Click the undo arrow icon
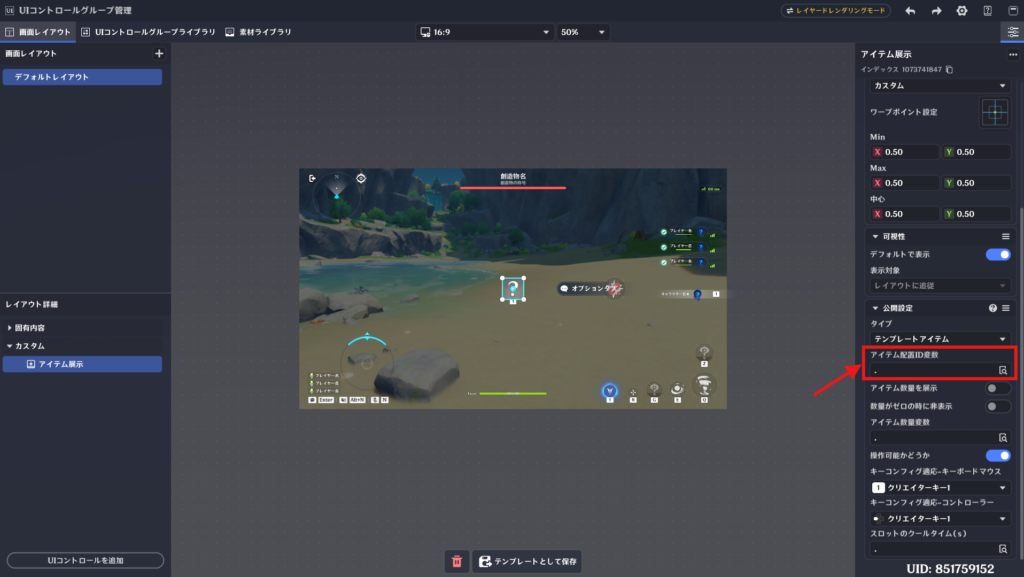This screenshot has width=1024, height=577. 910,10
